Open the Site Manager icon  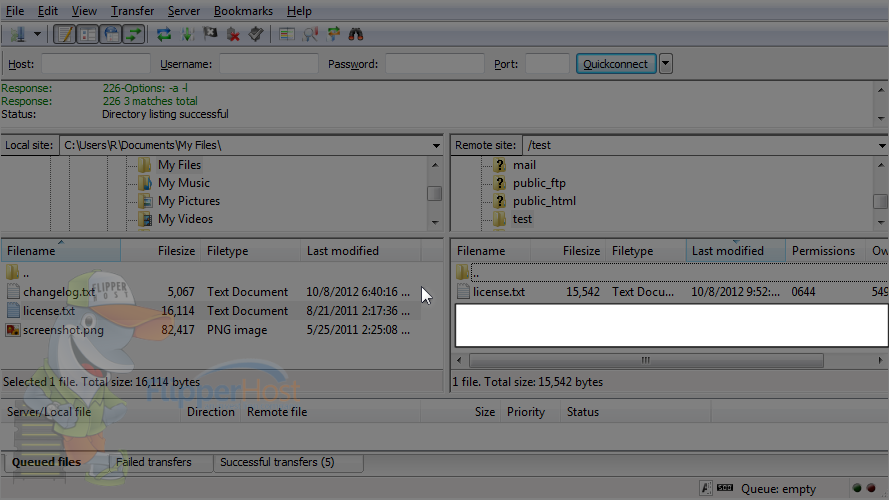coord(18,35)
